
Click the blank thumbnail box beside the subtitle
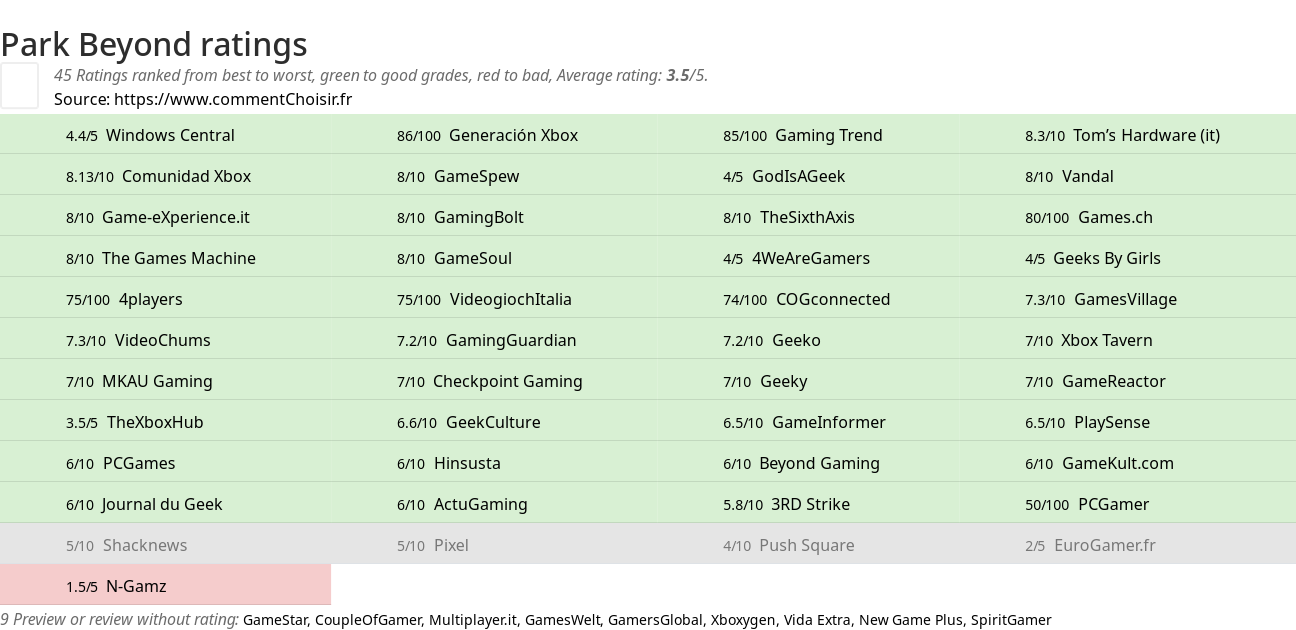click(19, 85)
